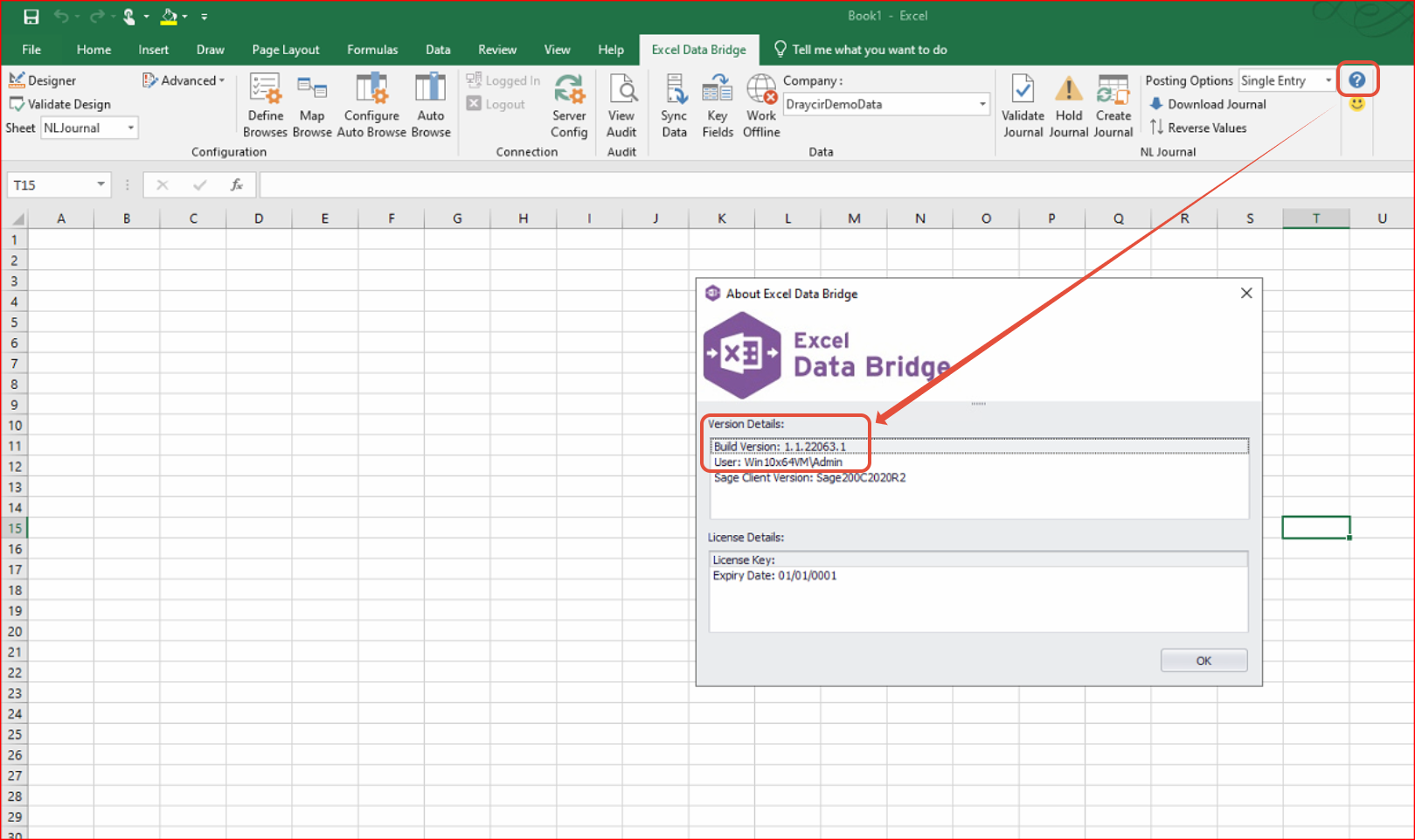Expand the Company dropdown list
The width and height of the screenshot is (1415, 840).
(982, 104)
